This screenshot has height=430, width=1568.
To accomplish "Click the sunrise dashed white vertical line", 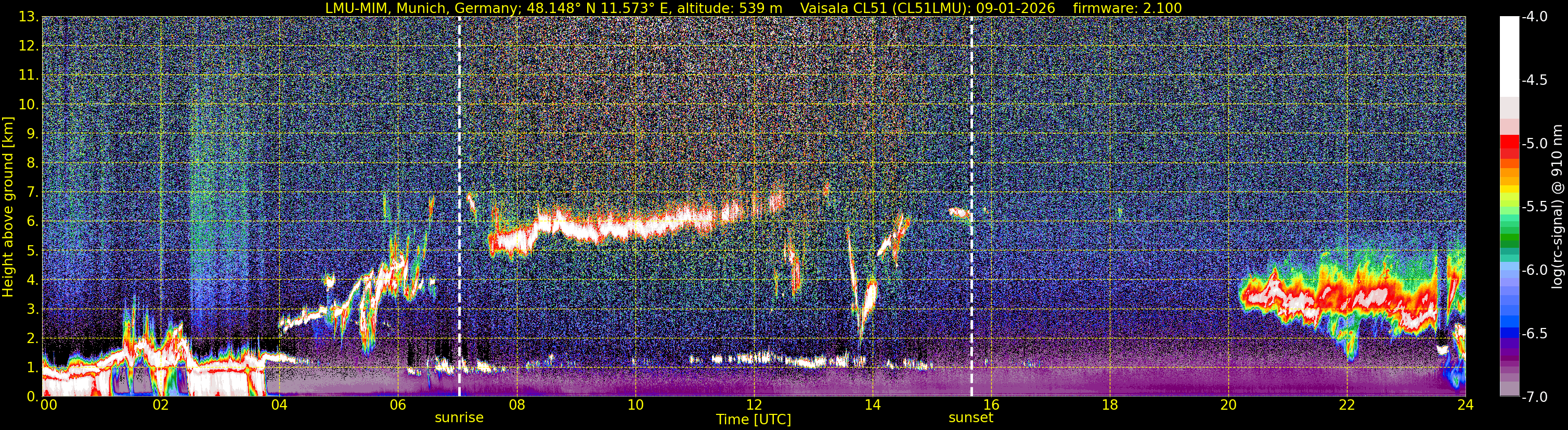I will 459,207.
